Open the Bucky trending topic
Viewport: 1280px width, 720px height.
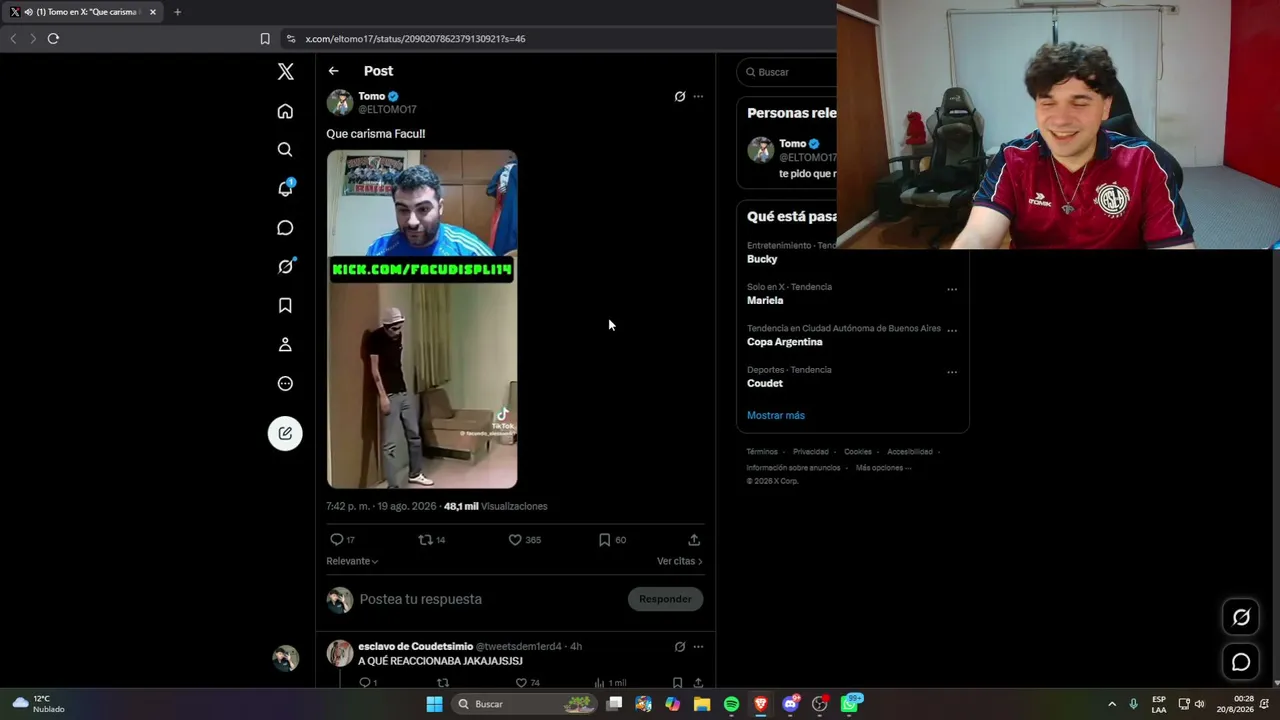coord(762,259)
